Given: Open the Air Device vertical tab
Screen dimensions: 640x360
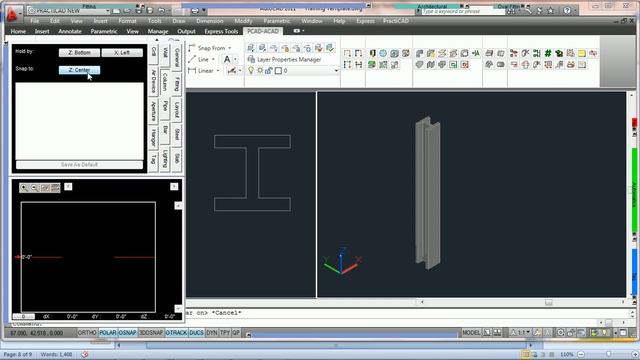Looking at the screenshot, I should point(153,81).
